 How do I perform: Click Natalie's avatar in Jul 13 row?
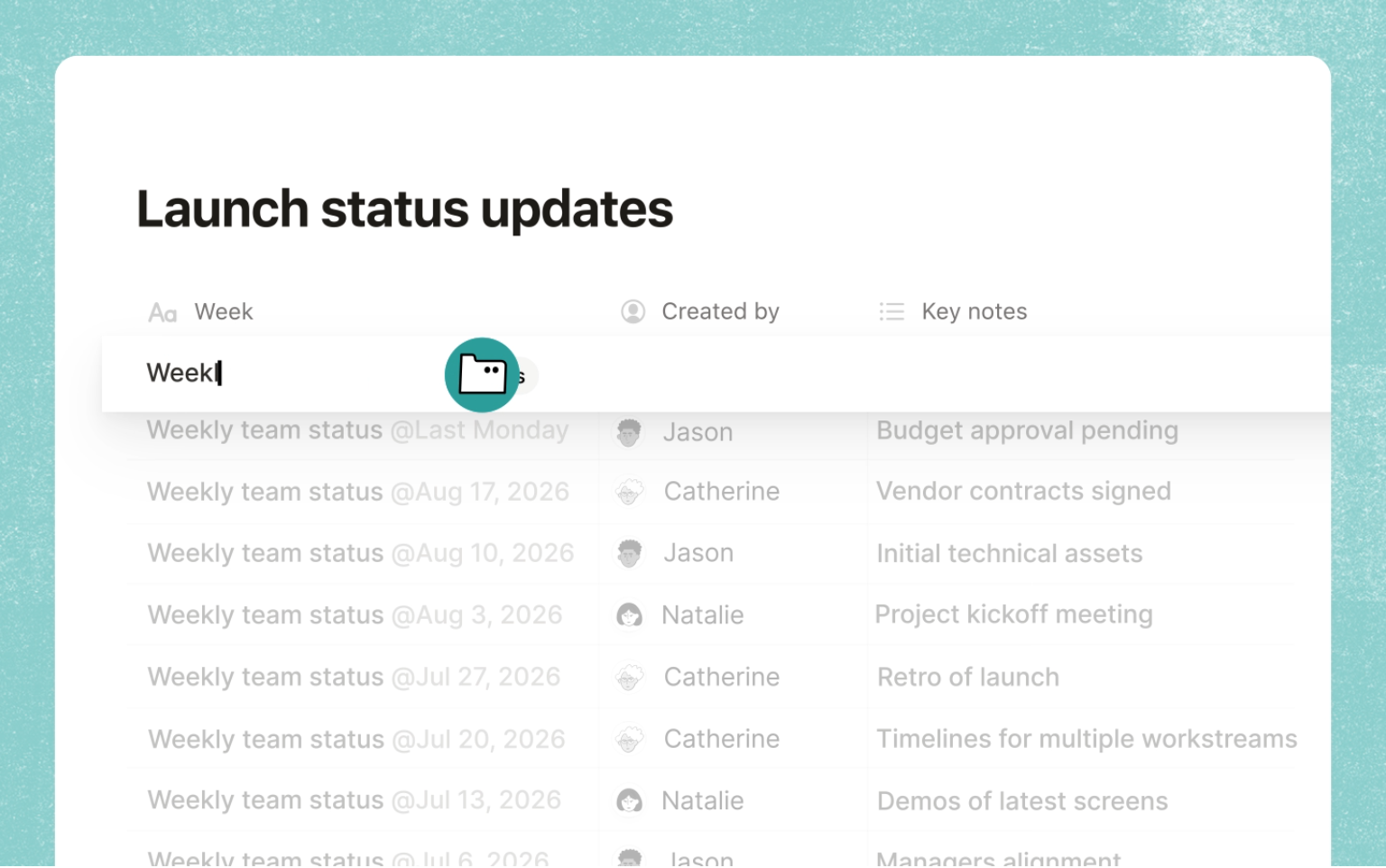[629, 801]
